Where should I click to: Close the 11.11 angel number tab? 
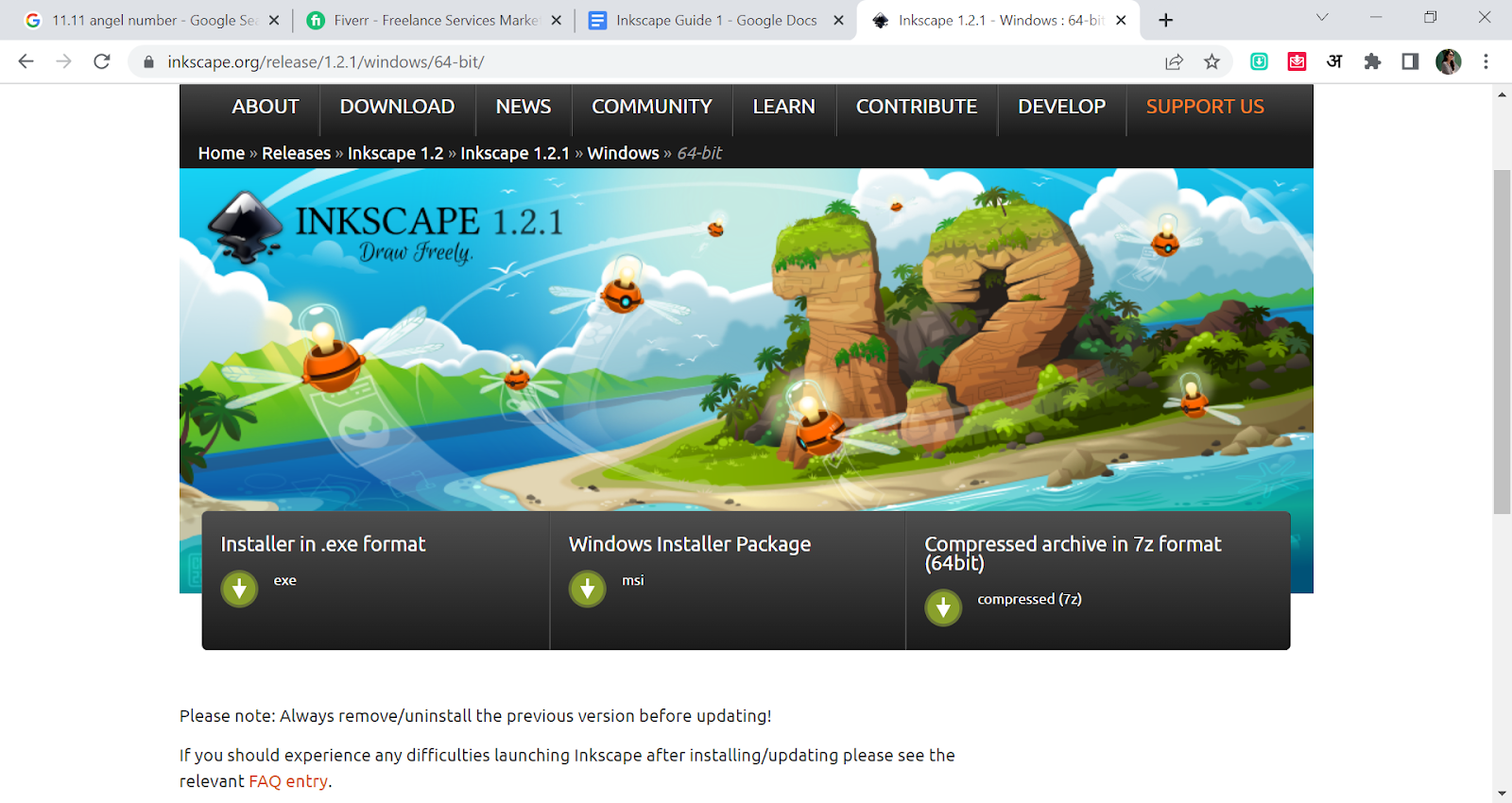[274, 20]
